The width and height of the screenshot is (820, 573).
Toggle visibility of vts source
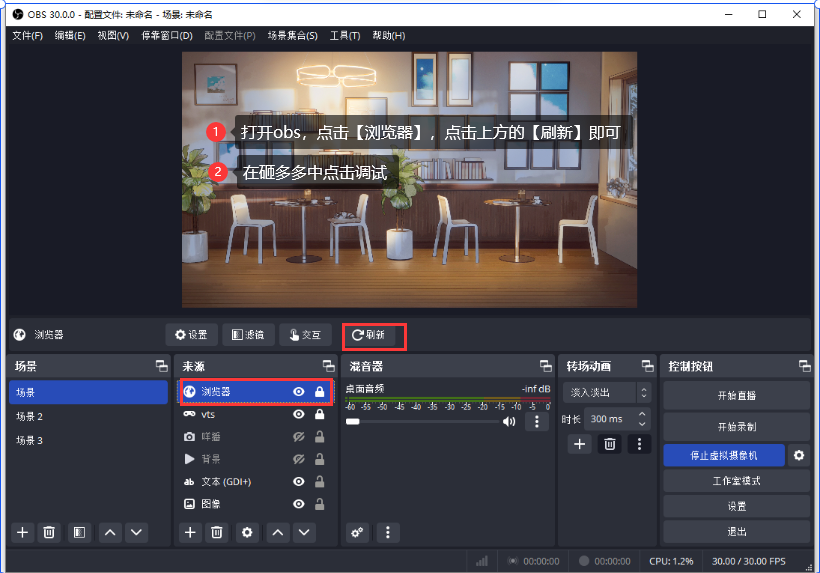[x=299, y=415]
